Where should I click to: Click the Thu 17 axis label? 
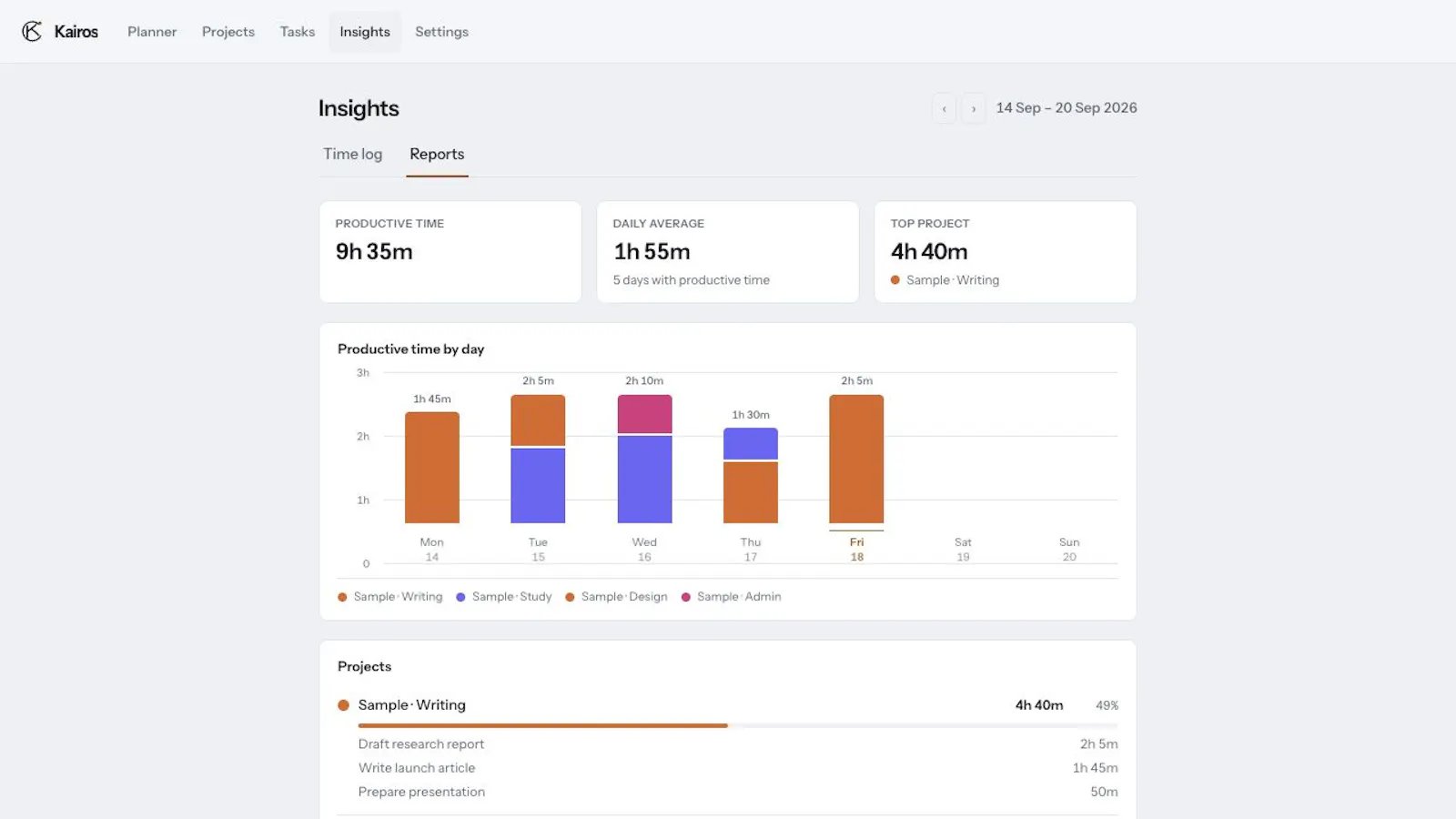point(751,549)
